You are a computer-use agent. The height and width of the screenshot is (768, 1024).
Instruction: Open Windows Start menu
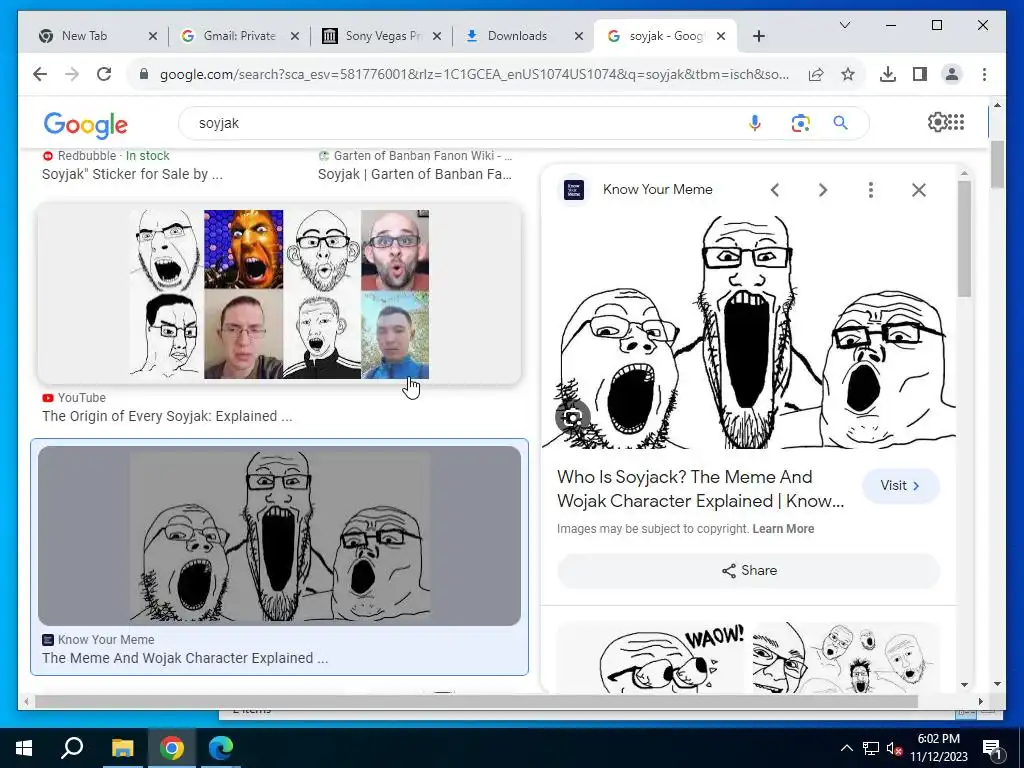(24, 748)
